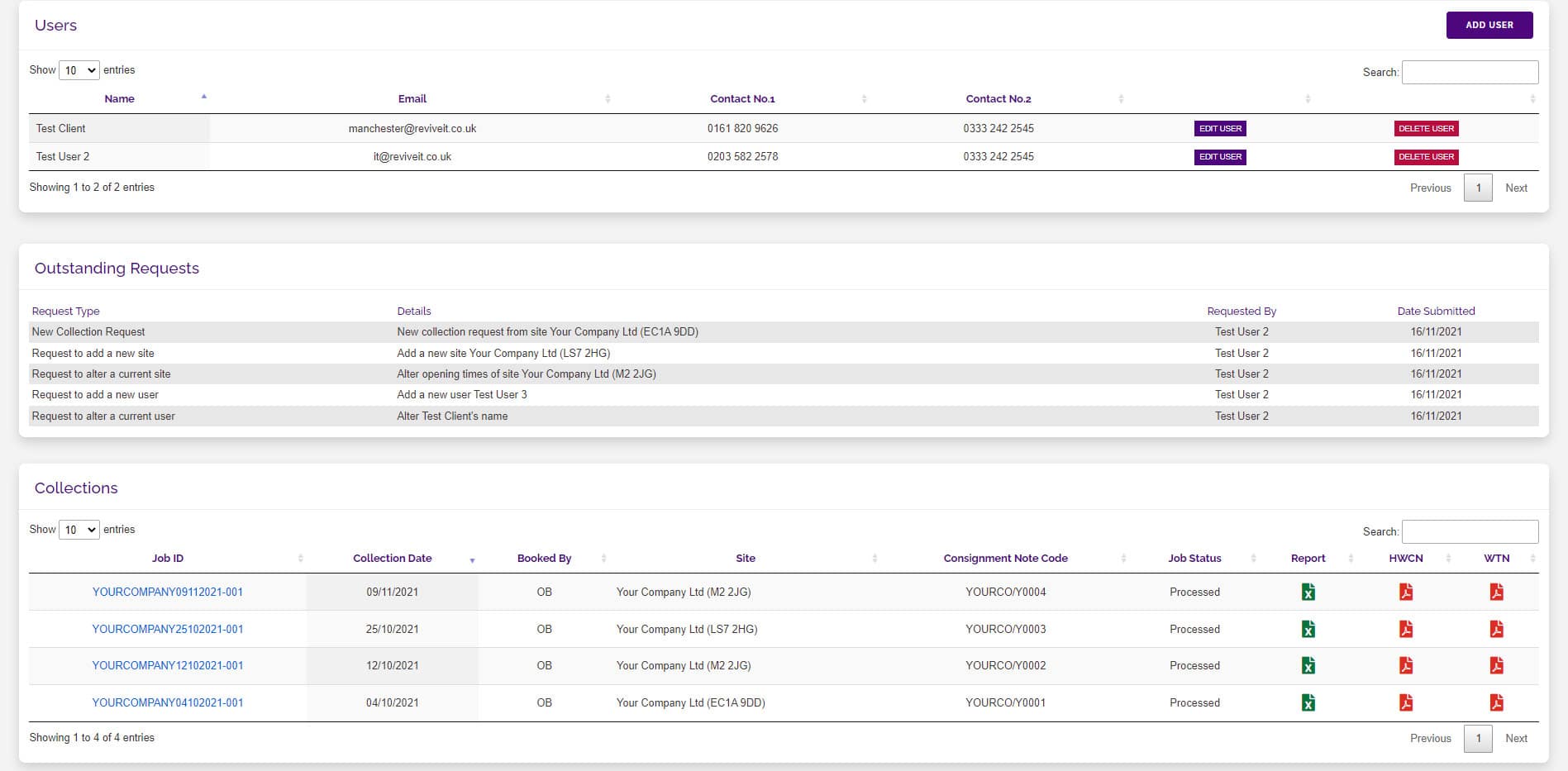Viewport: 1568px width, 771px height.
Task: Open Users show entries dropdown
Action: (79, 70)
